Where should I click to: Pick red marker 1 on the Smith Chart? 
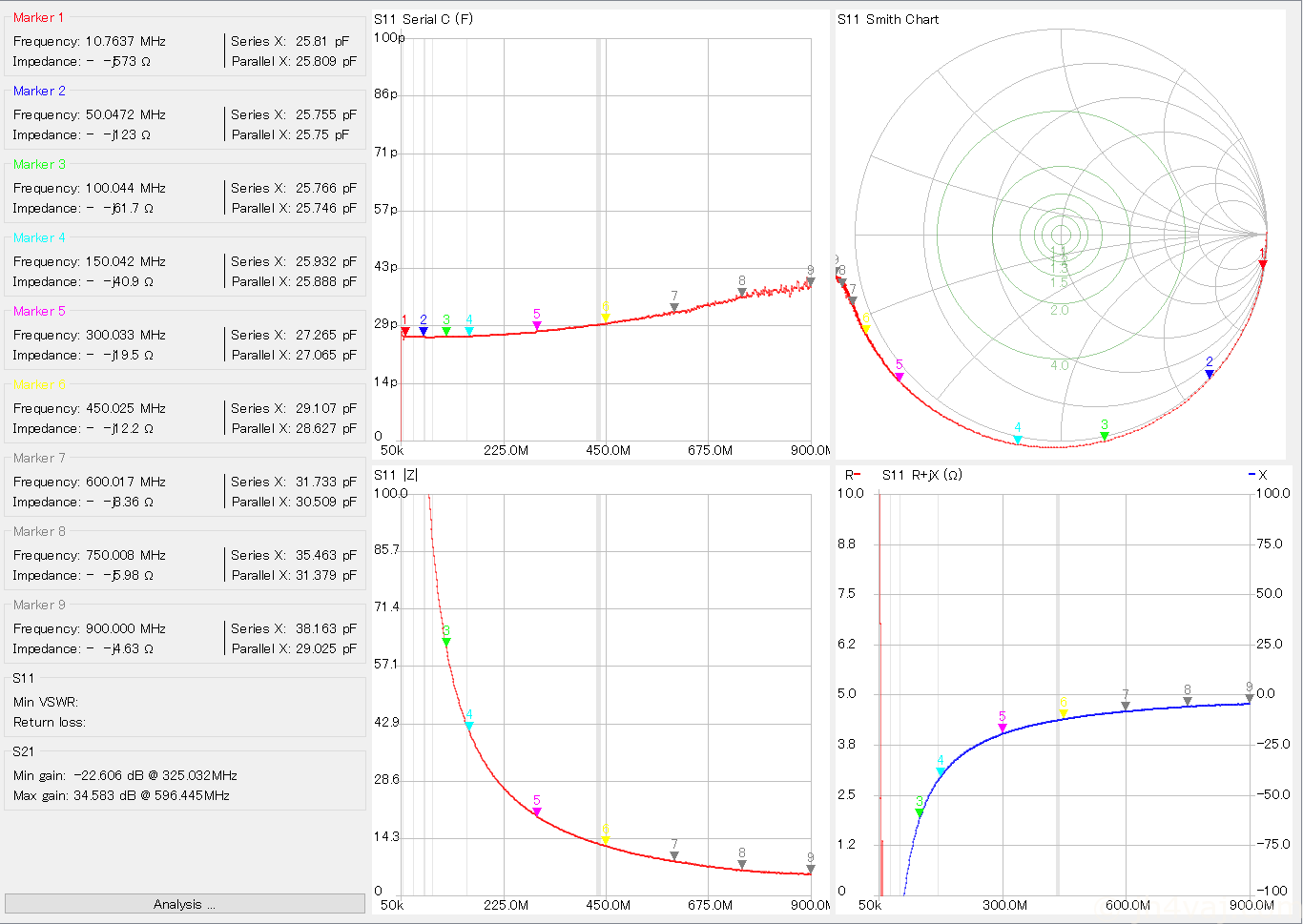click(x=1263, y=264)
